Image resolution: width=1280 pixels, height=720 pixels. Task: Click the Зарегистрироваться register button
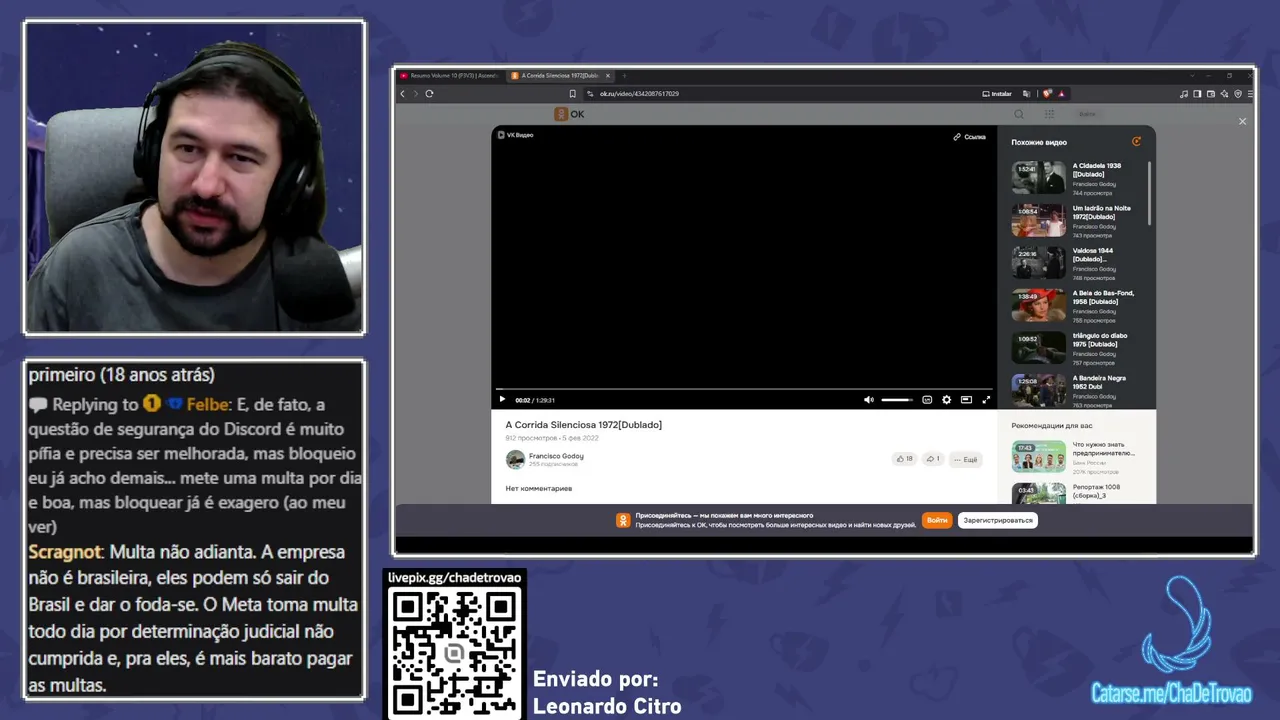[997, 520]
